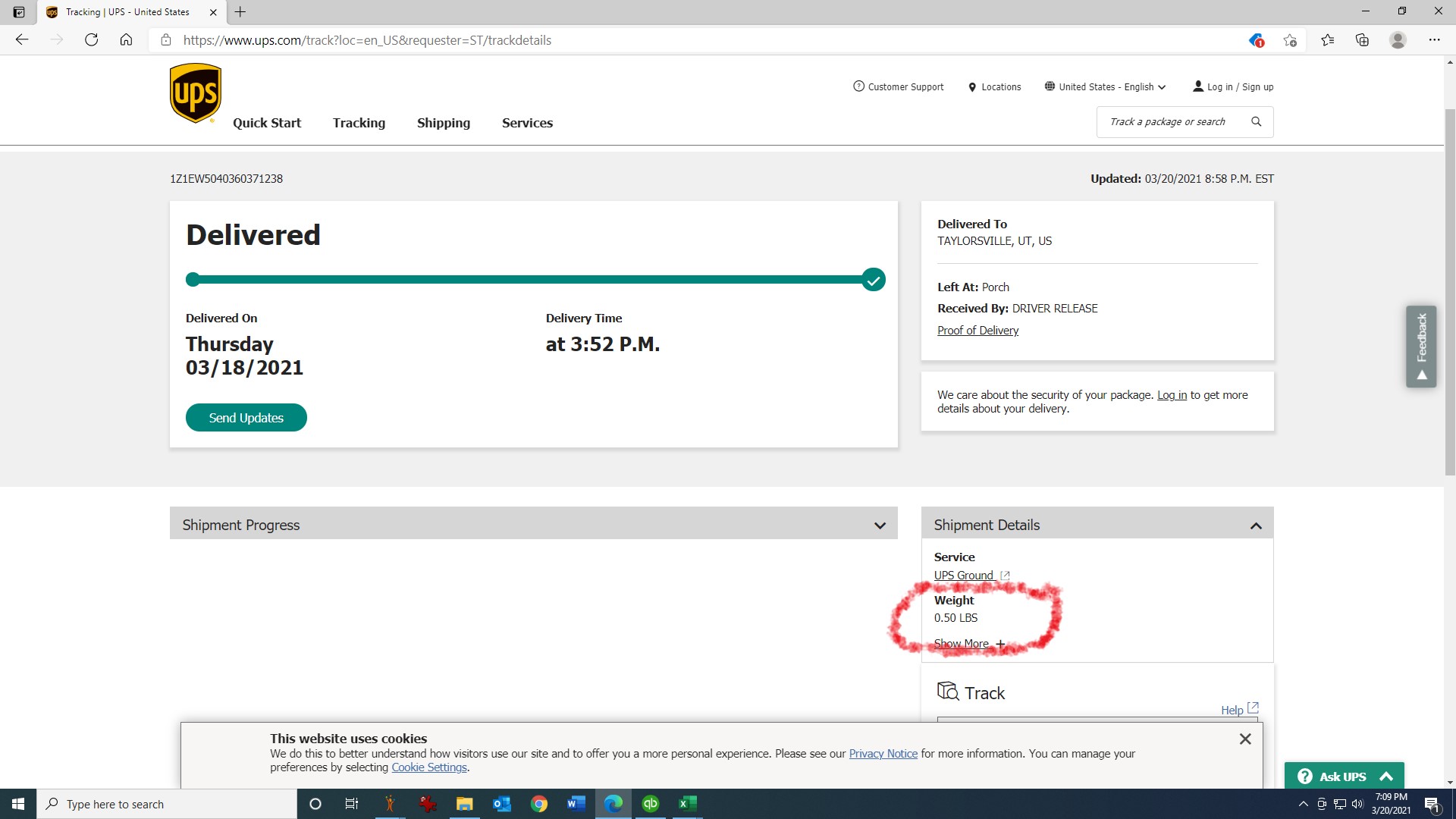The width and height of the screenshot is (1456, 819).
Task: Open browser Favorites star icon
Action: point(1326,40)
